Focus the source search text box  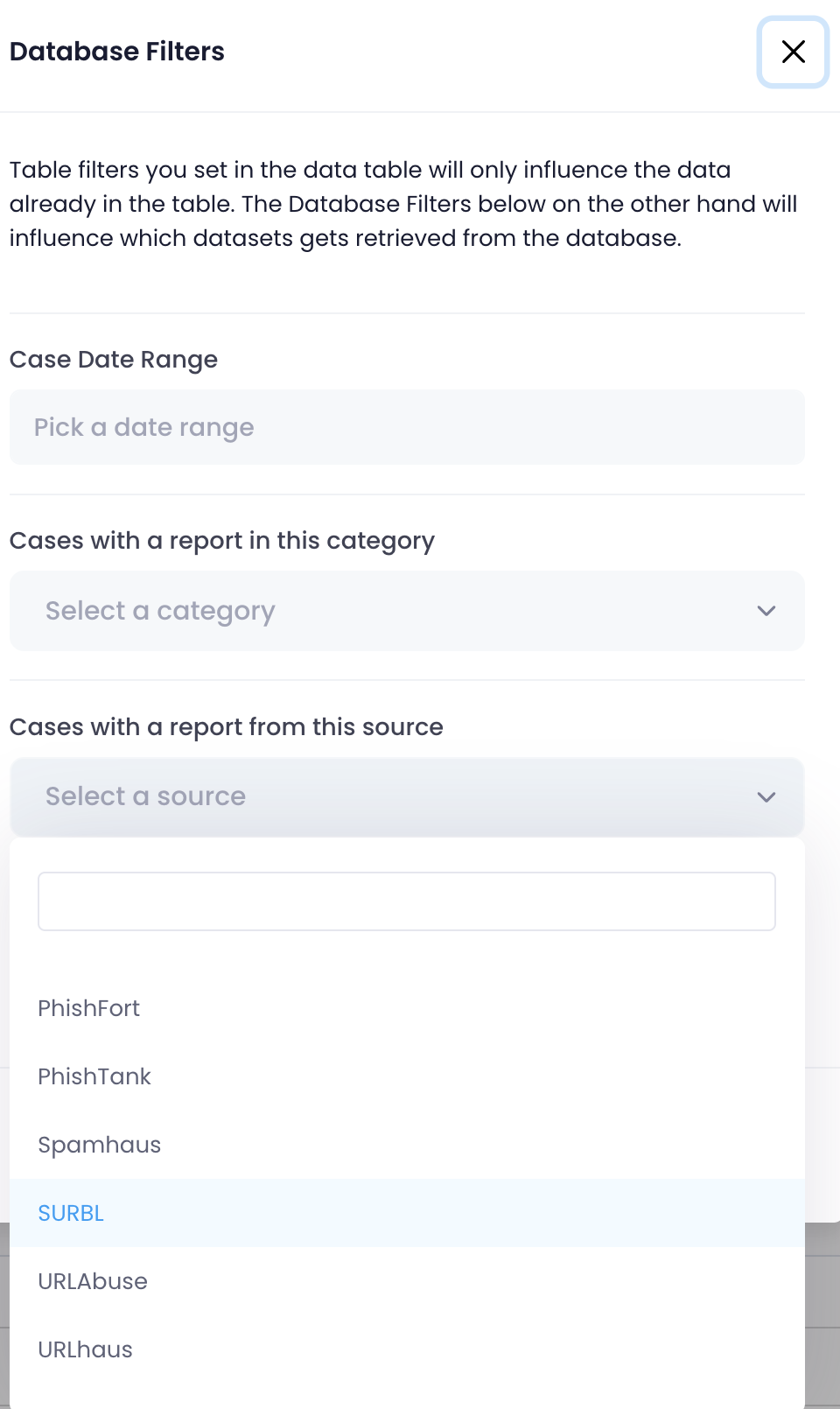click(x=407, y=901)
